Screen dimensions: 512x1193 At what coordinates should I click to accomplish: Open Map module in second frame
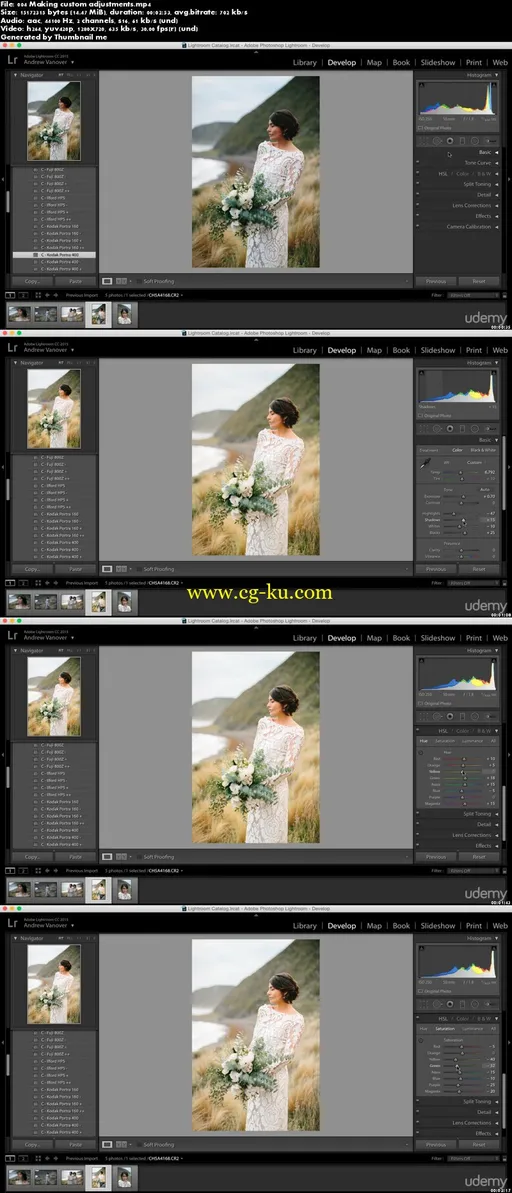pos(374,350)
